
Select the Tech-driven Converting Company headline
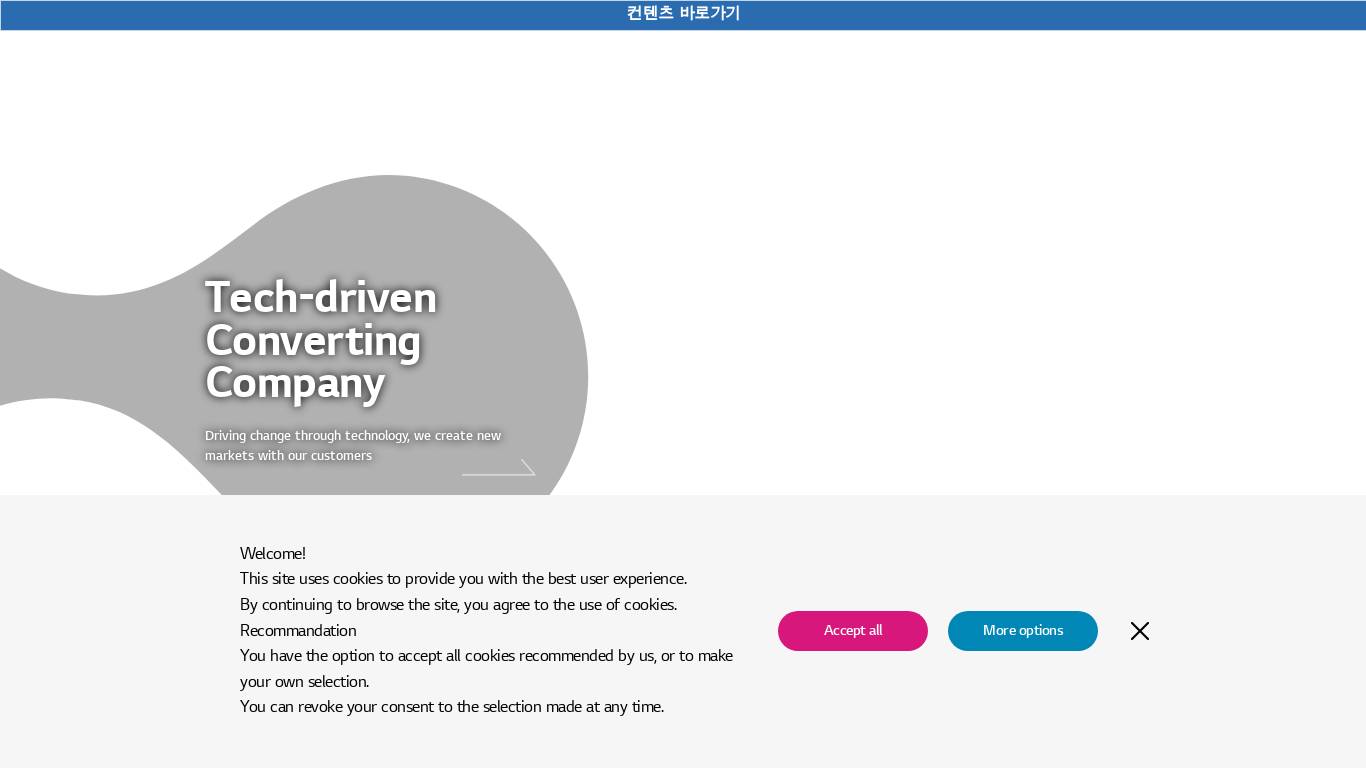pos(321,340)
